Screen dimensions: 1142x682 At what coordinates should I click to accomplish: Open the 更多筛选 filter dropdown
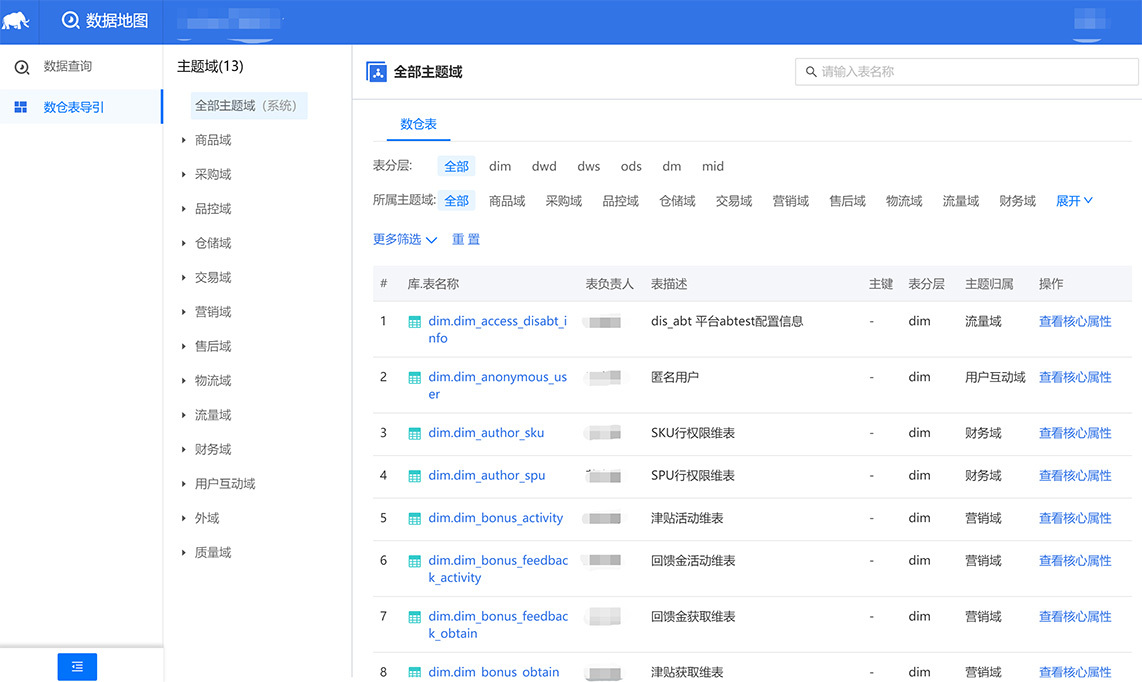pyautogui.click(x=405, y=240)
